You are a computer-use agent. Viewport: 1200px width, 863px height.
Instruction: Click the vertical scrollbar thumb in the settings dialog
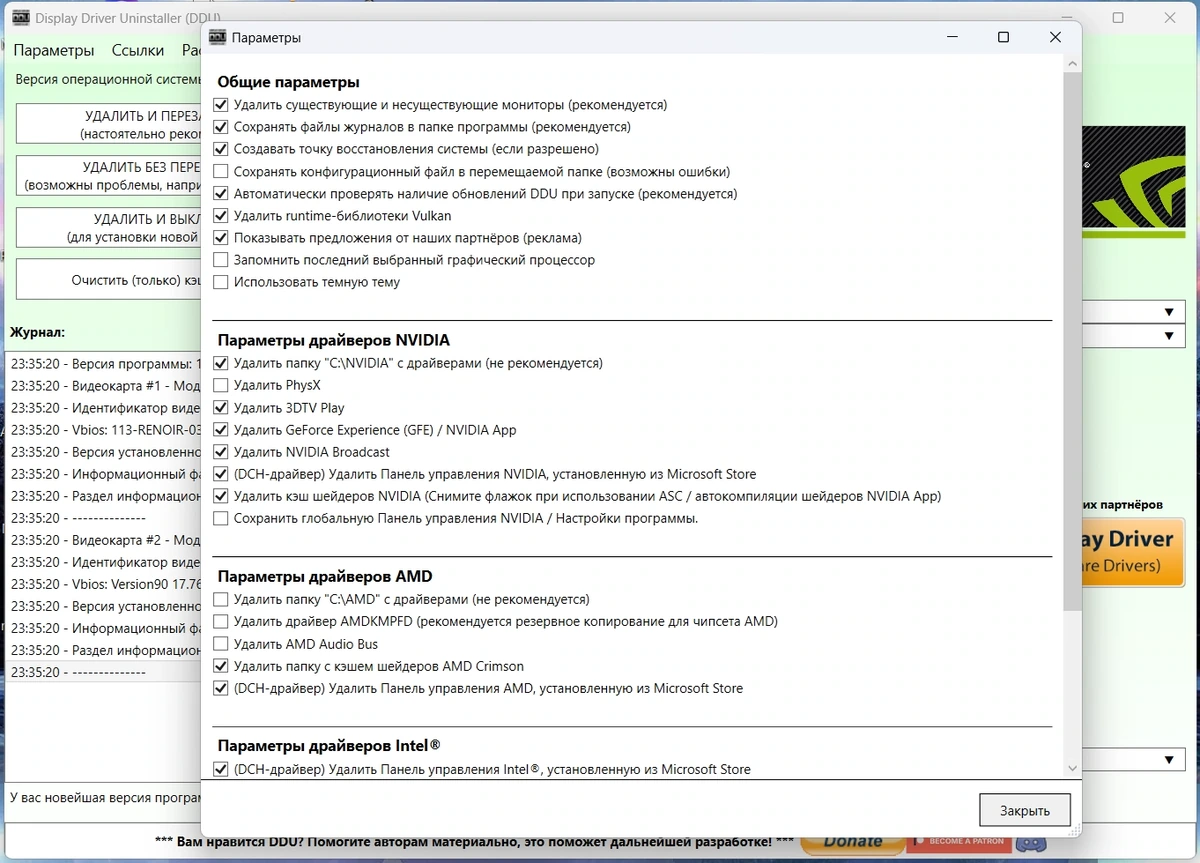tap(1072, 342)
